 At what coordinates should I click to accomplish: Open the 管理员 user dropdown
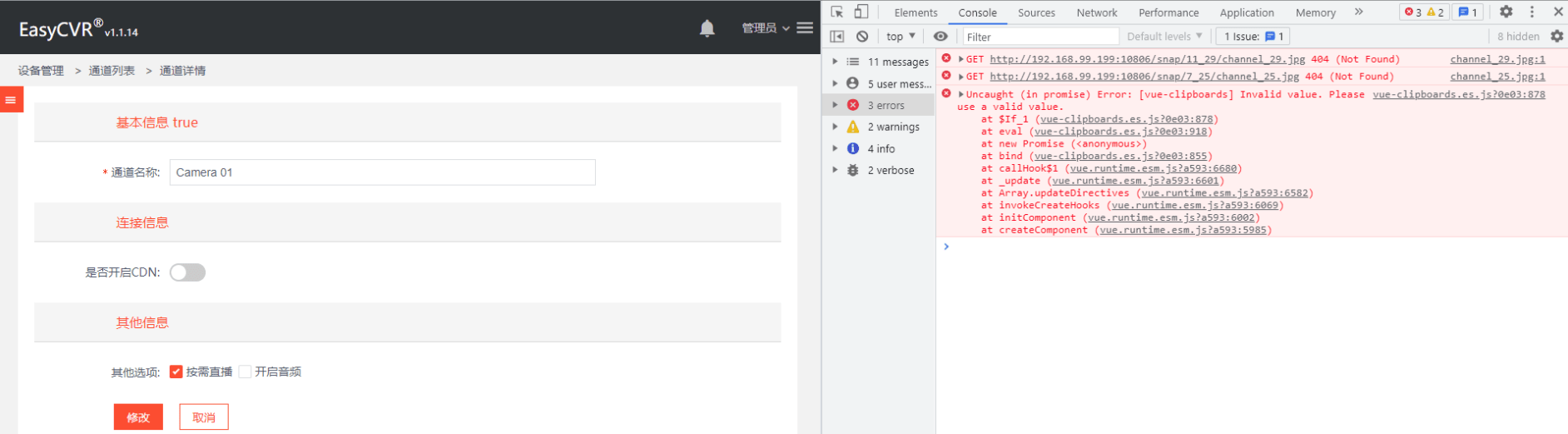pyautogui.click(x=765, y=28)
